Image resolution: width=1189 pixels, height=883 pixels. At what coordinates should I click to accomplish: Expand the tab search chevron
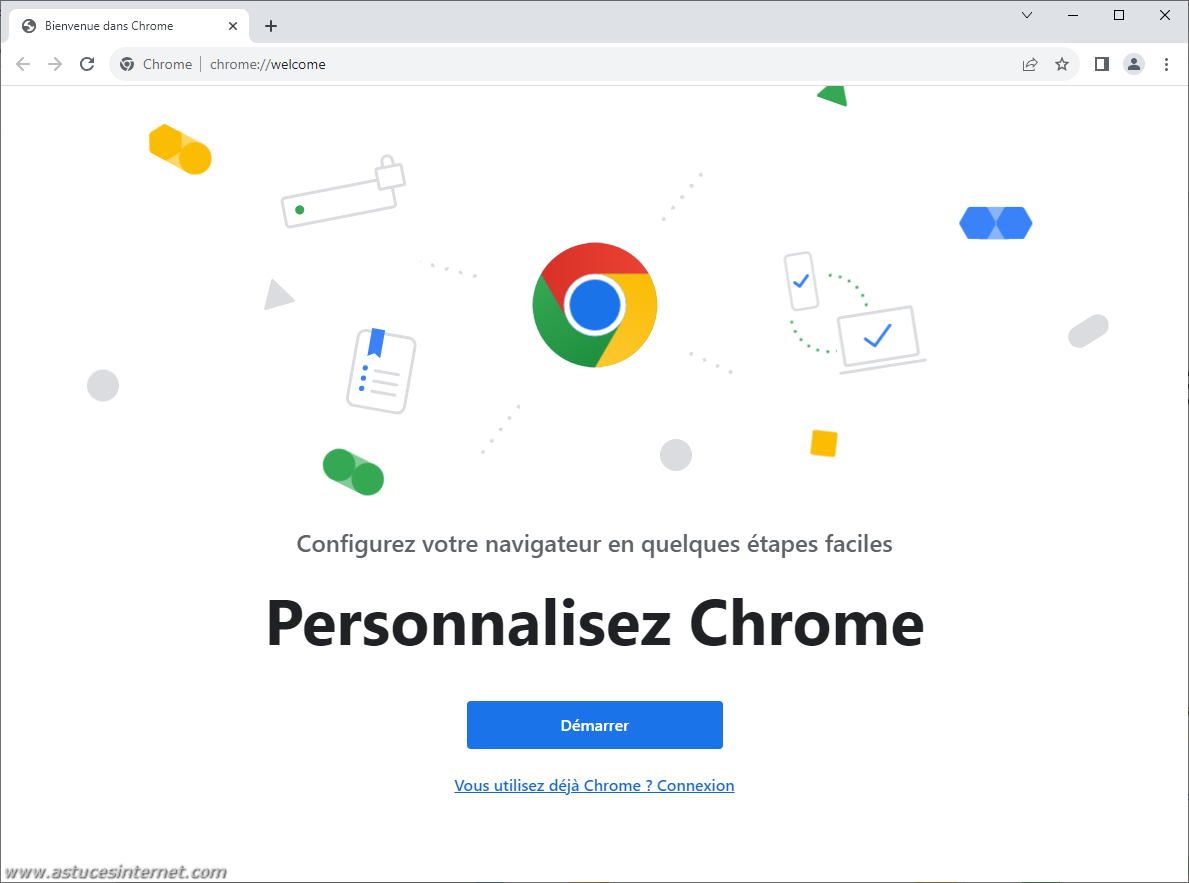tap(1027, 15)
